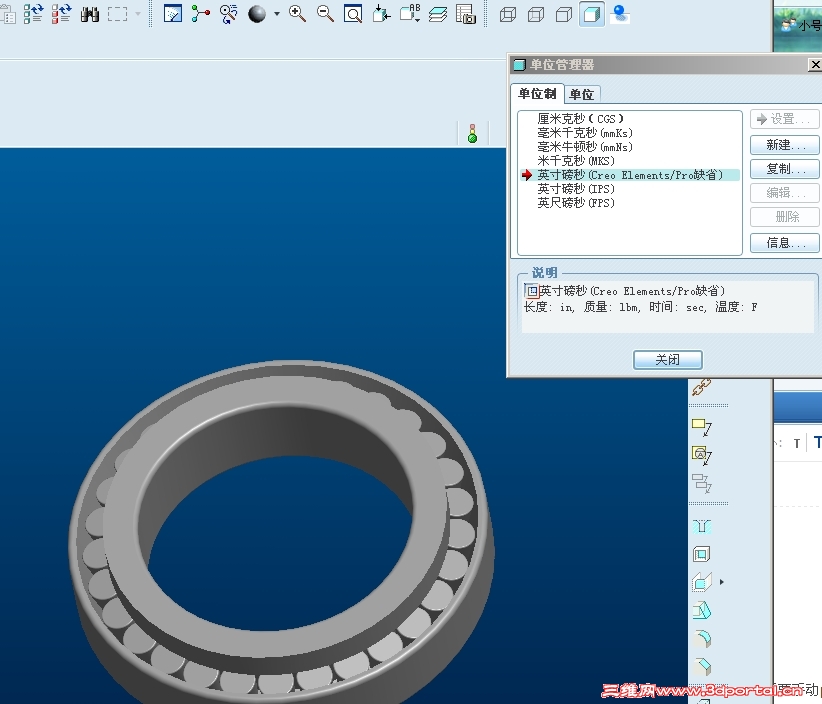Click the gray sphere appearance icon
822x704 pixels.
point(256,14)
